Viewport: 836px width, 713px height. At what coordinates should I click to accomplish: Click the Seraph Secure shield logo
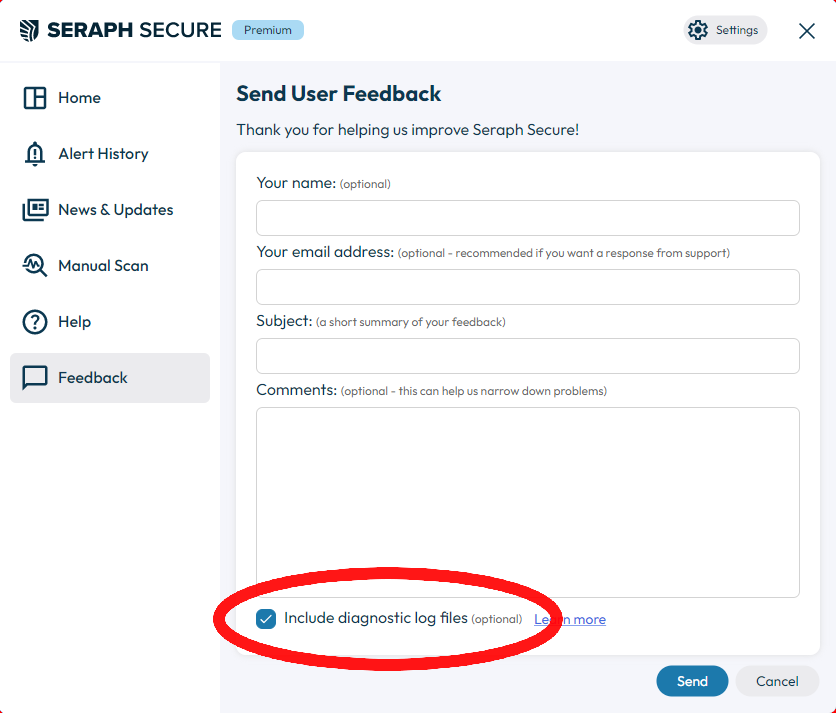30,30
